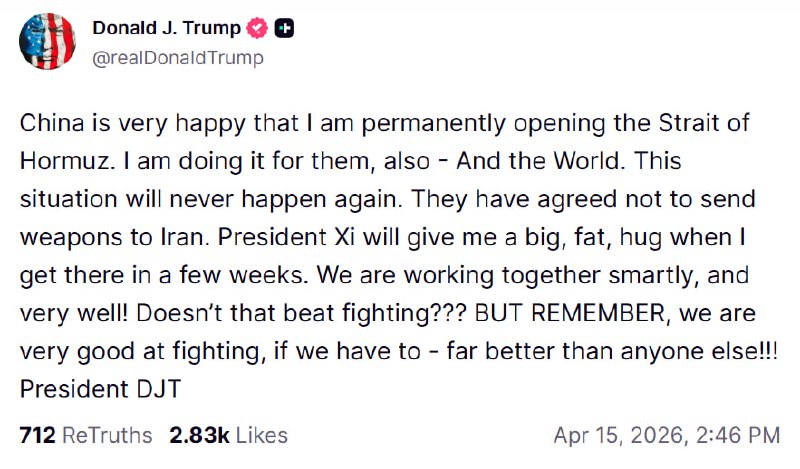Click the 712 ReTruths count
Screen dimensions: 800x469
37,435
